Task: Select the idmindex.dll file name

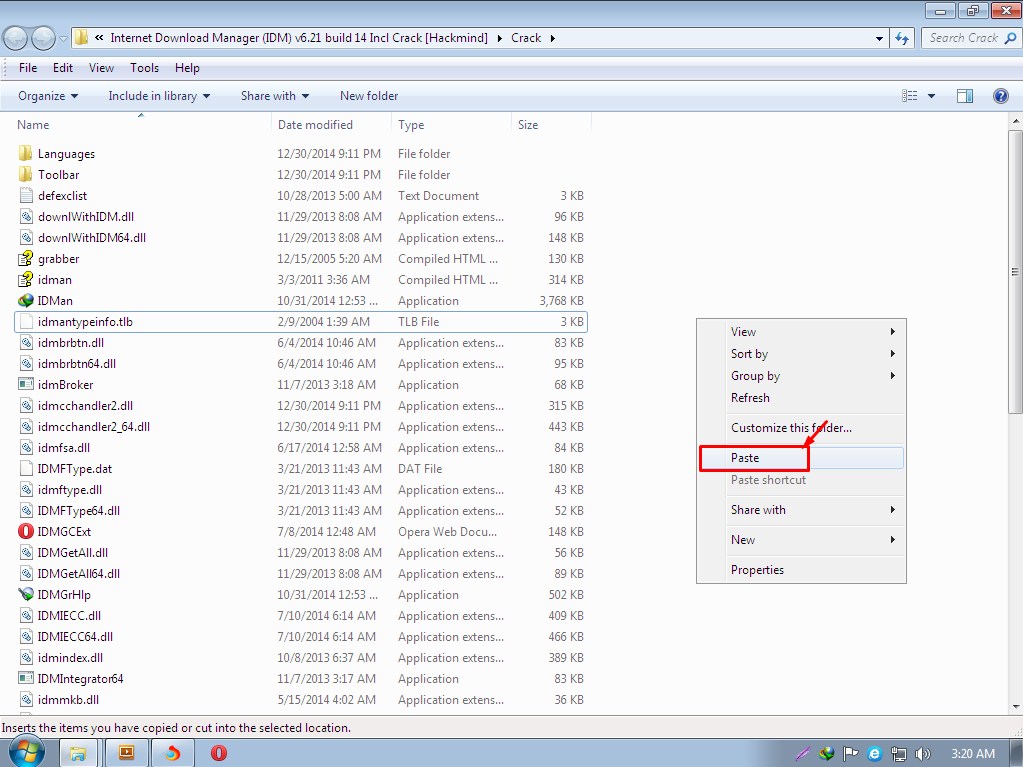Action: (70, 657)
